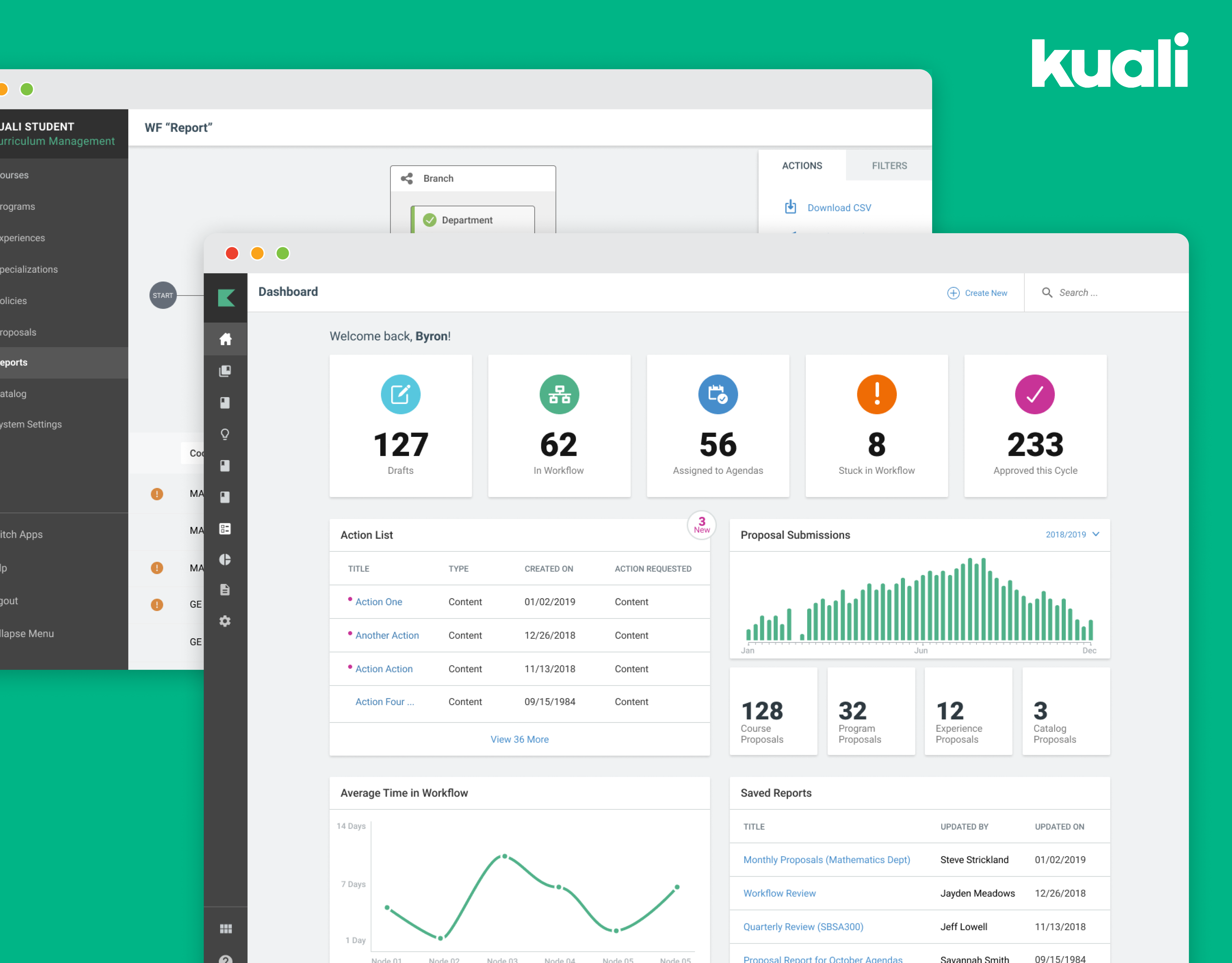Click the pie chart reports icon
The image size is (1232, 963).
pos(225,559)
